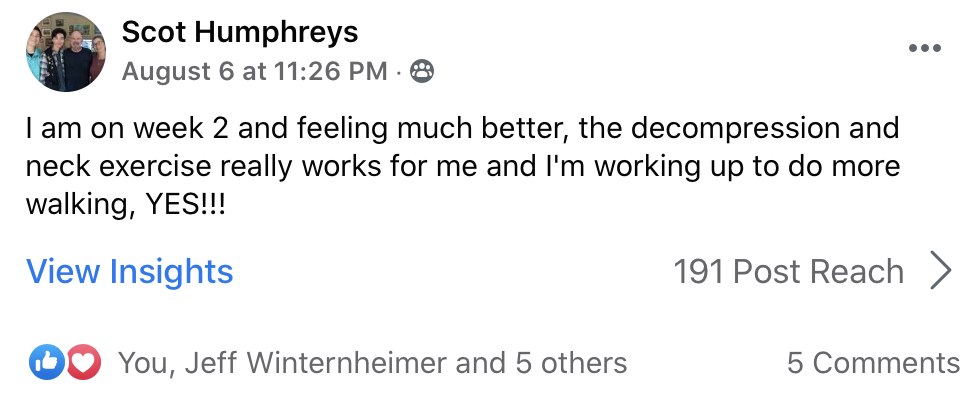Viewport: 978px width, 396px height.
Task: Click 'Post Reach' label text
Action: 818,272
